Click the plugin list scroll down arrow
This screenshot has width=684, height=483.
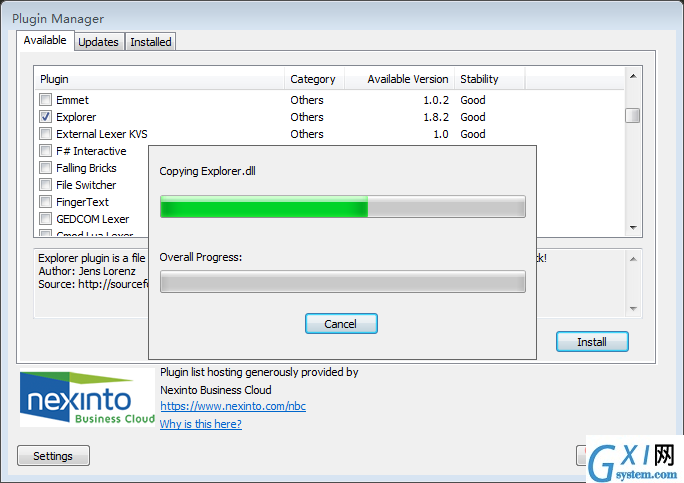click(633, 228)
